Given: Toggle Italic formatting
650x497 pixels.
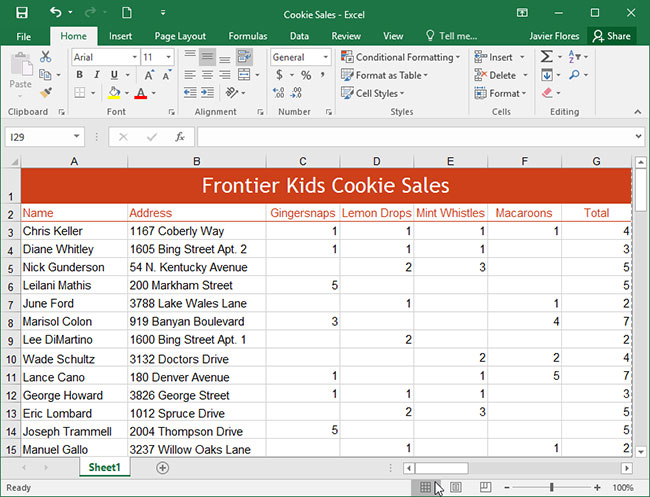Looking at the screenshot, I should click(97, 75).
